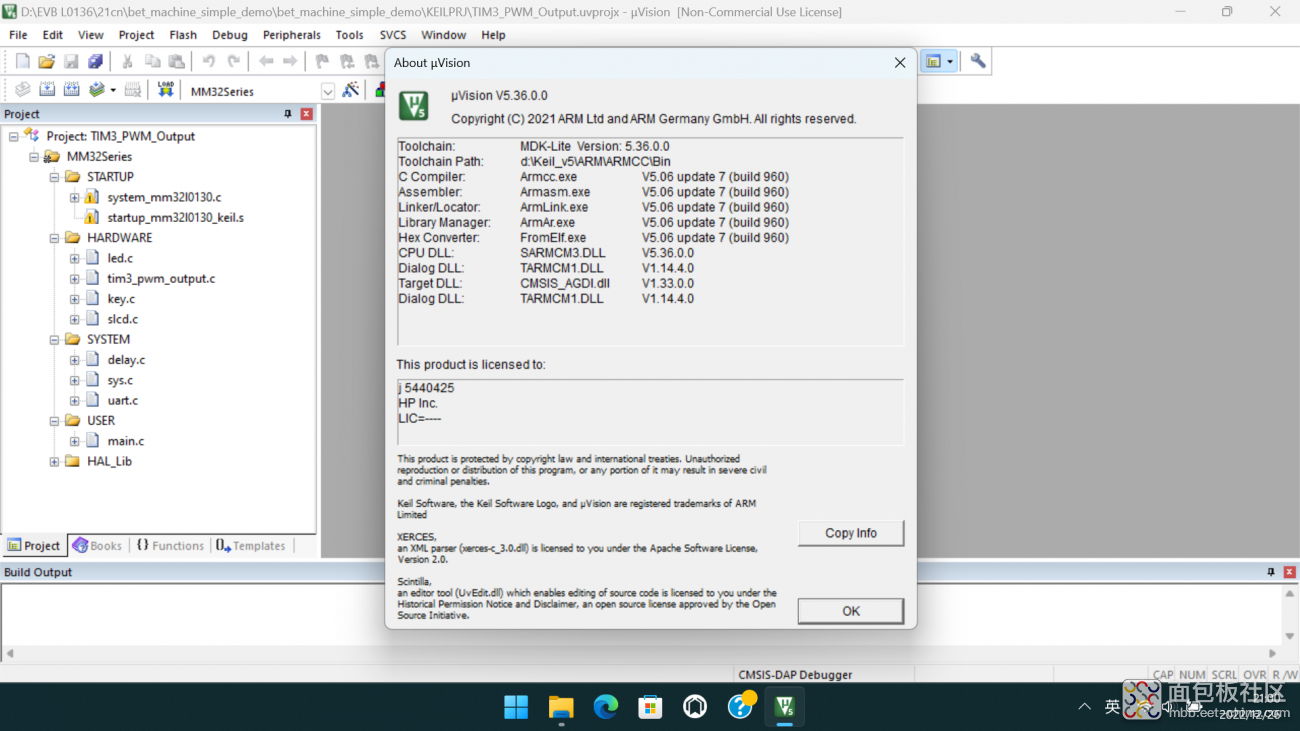1300x731 pixels.
Task: Open Microsoft Edge from the taskbar
Action: coord(606,707)
